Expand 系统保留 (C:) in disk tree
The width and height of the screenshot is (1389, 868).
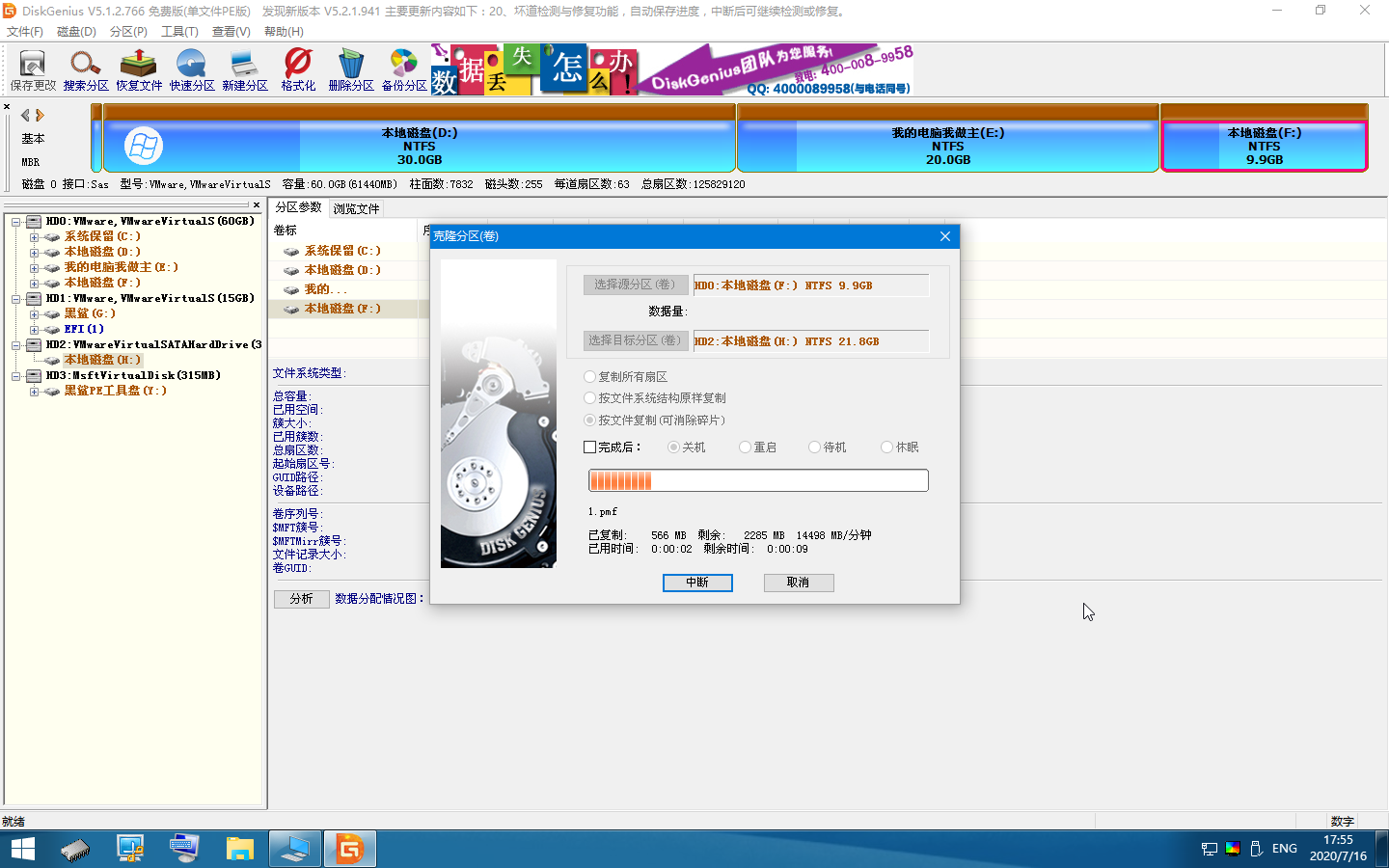[34, 237]
